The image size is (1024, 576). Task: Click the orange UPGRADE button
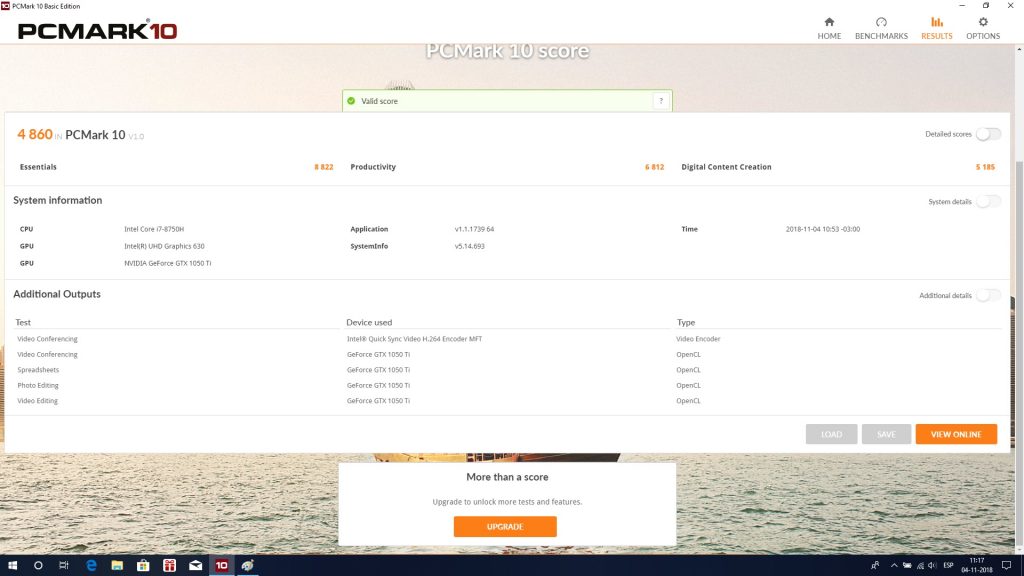pyautogui.click(x=505, y=527)
